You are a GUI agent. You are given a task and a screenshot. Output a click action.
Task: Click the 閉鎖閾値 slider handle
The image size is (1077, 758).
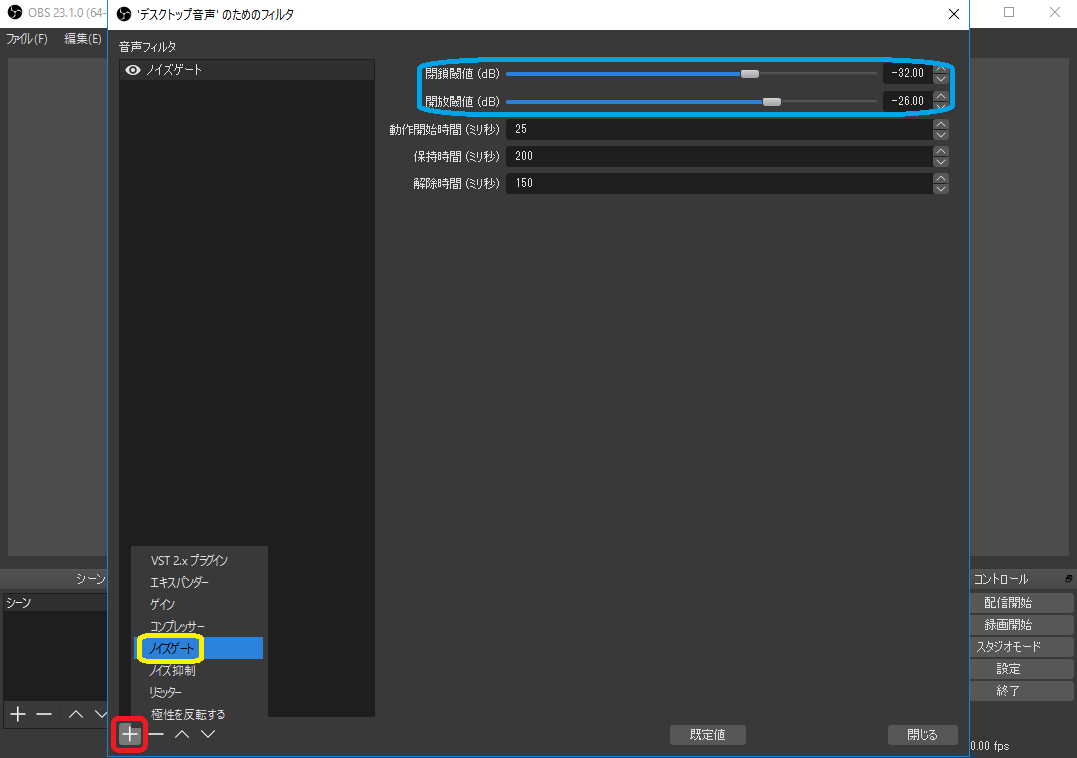(x=749, y=74)
